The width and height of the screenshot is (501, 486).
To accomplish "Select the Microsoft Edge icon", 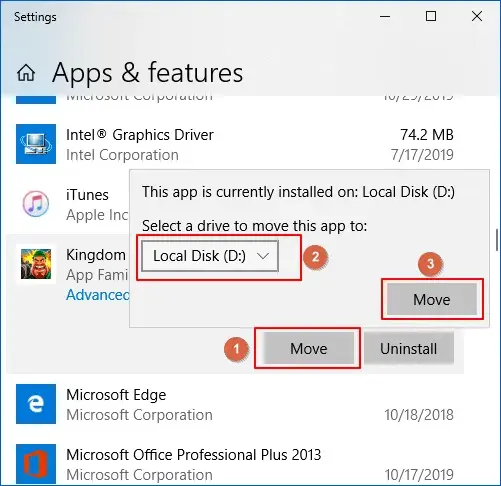I will click(36, 404).
